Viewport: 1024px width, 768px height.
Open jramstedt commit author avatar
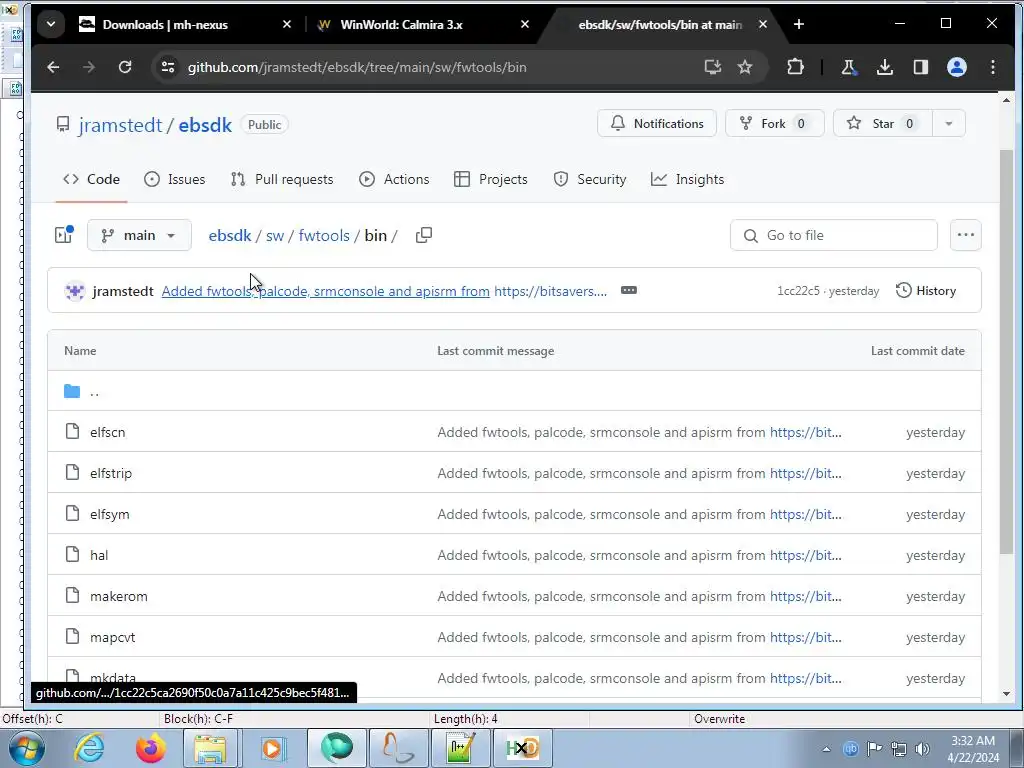75,291
